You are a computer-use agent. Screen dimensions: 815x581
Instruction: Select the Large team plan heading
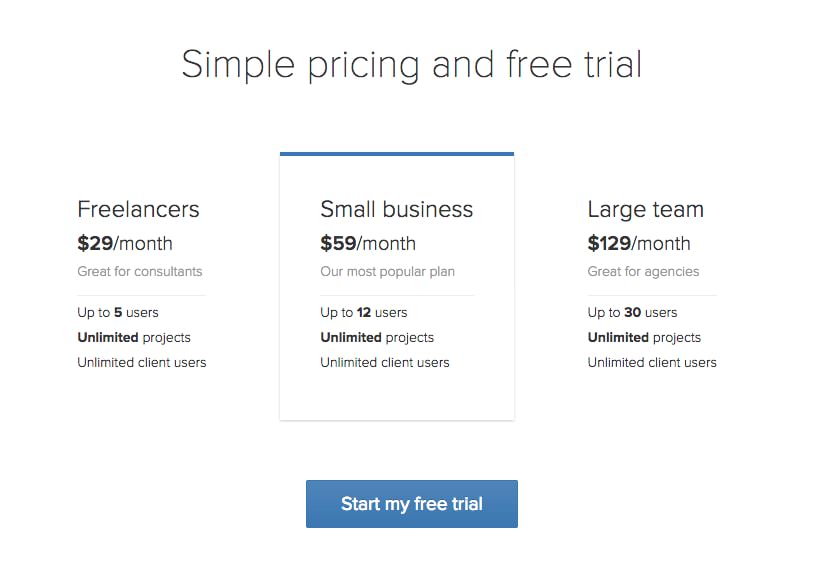[645, 210]
